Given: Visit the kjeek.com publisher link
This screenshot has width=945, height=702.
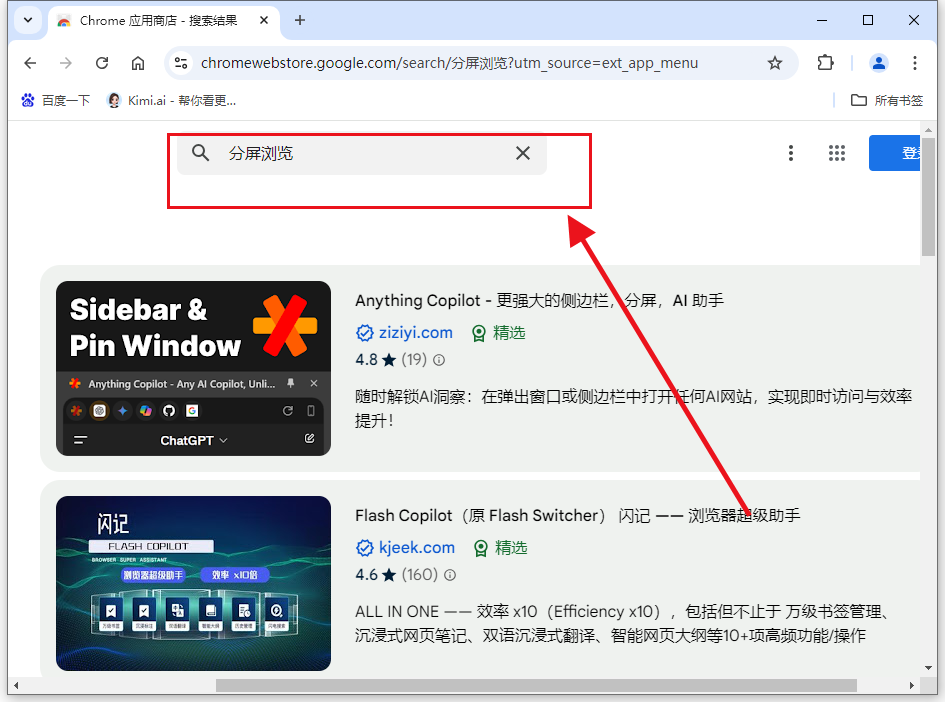Looking at the screenshot, I should pos(416,548).
